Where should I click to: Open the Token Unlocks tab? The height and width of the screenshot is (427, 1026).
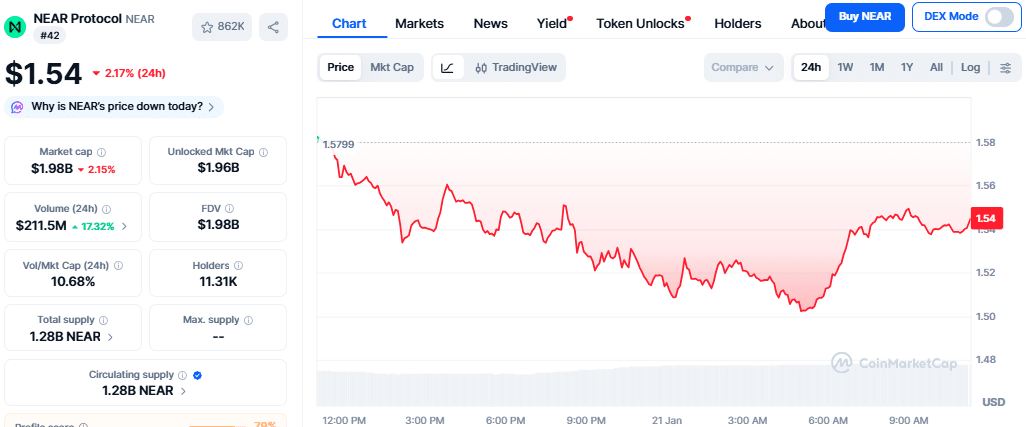(640, 24)
